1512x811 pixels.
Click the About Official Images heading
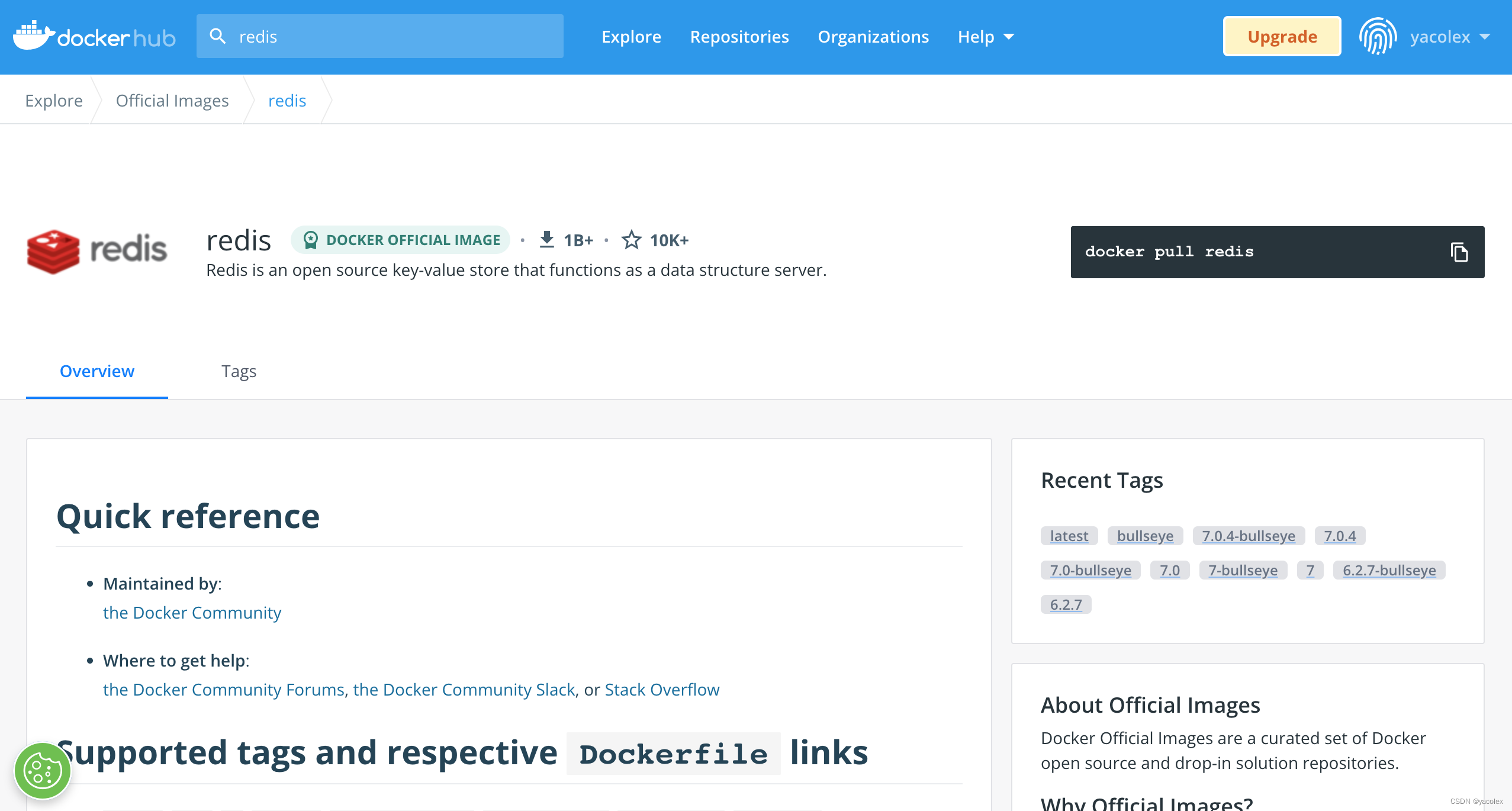1150,705
